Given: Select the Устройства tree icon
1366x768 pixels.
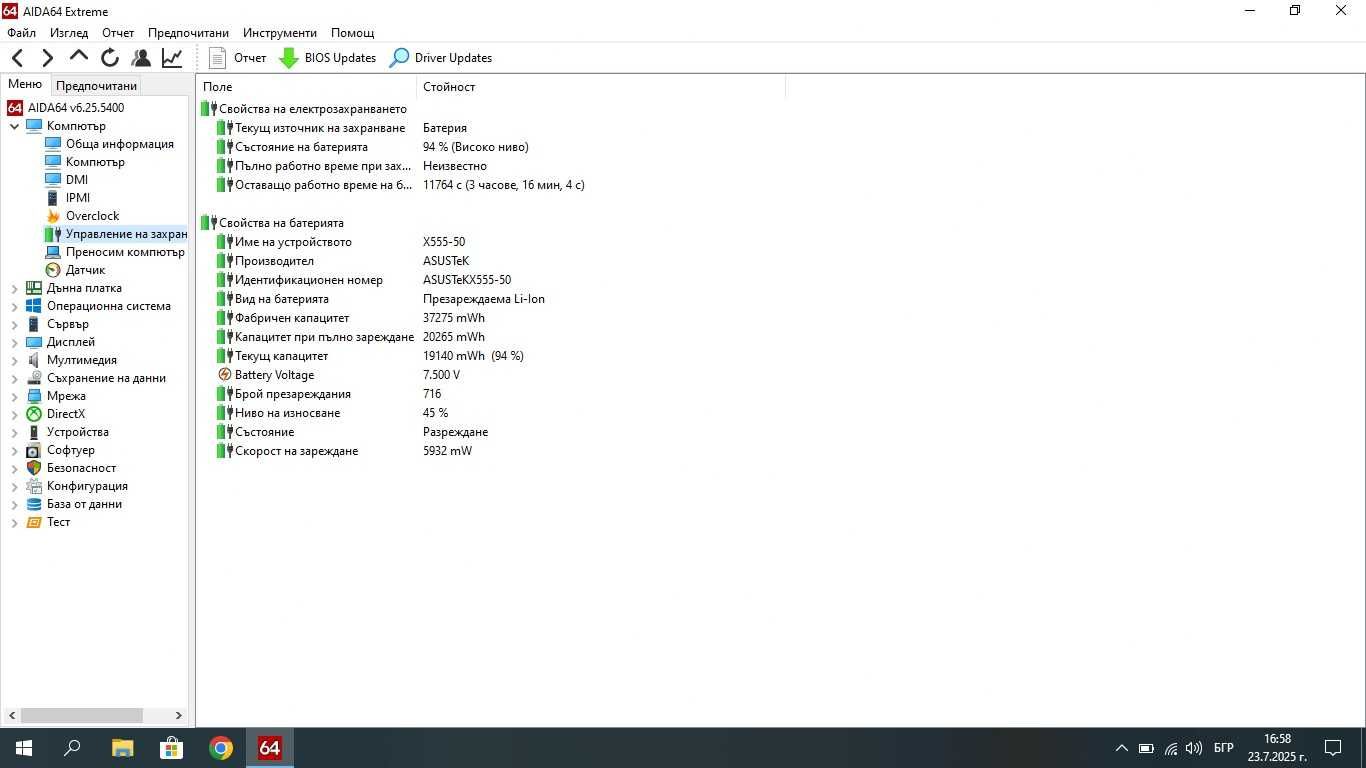Looking at the screenshot, I should coord(34,432).
